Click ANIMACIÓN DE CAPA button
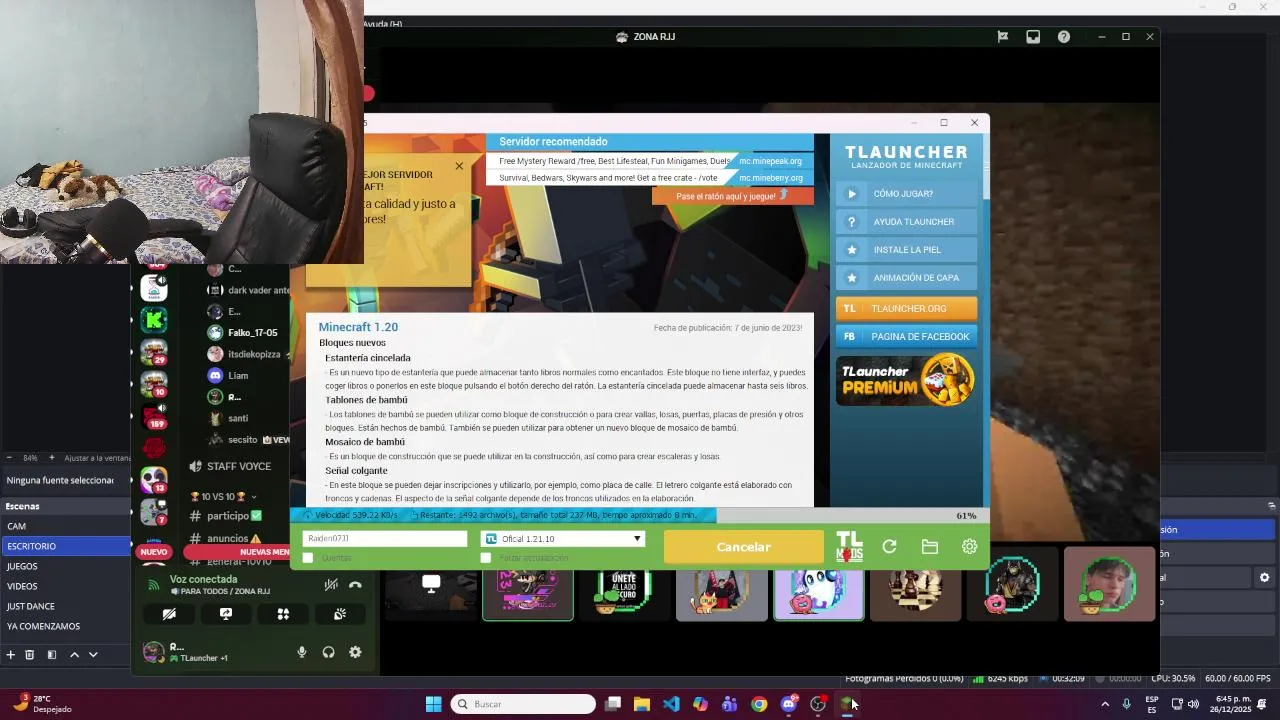 coord(907,278)
